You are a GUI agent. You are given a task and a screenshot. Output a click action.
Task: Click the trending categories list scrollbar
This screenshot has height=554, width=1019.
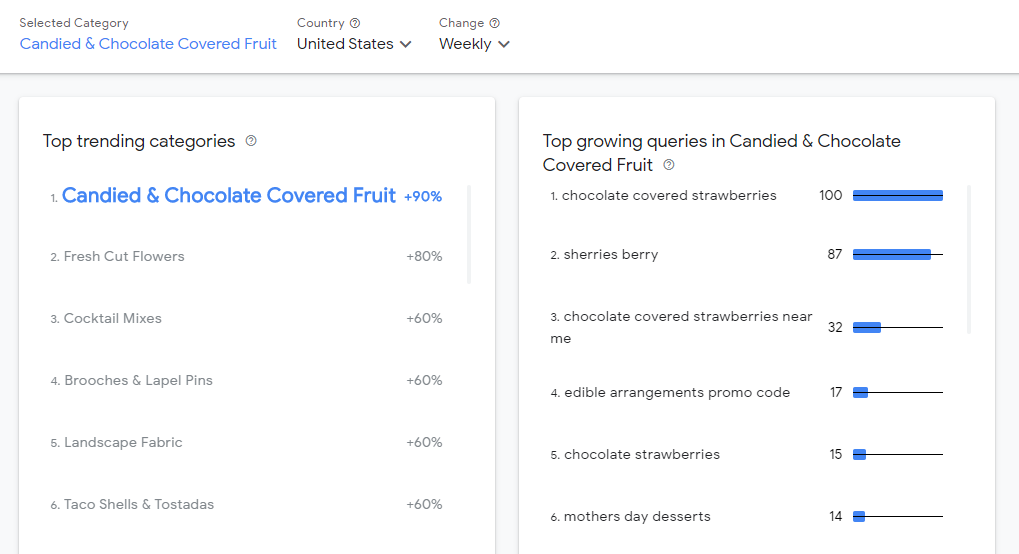point(469,234)
